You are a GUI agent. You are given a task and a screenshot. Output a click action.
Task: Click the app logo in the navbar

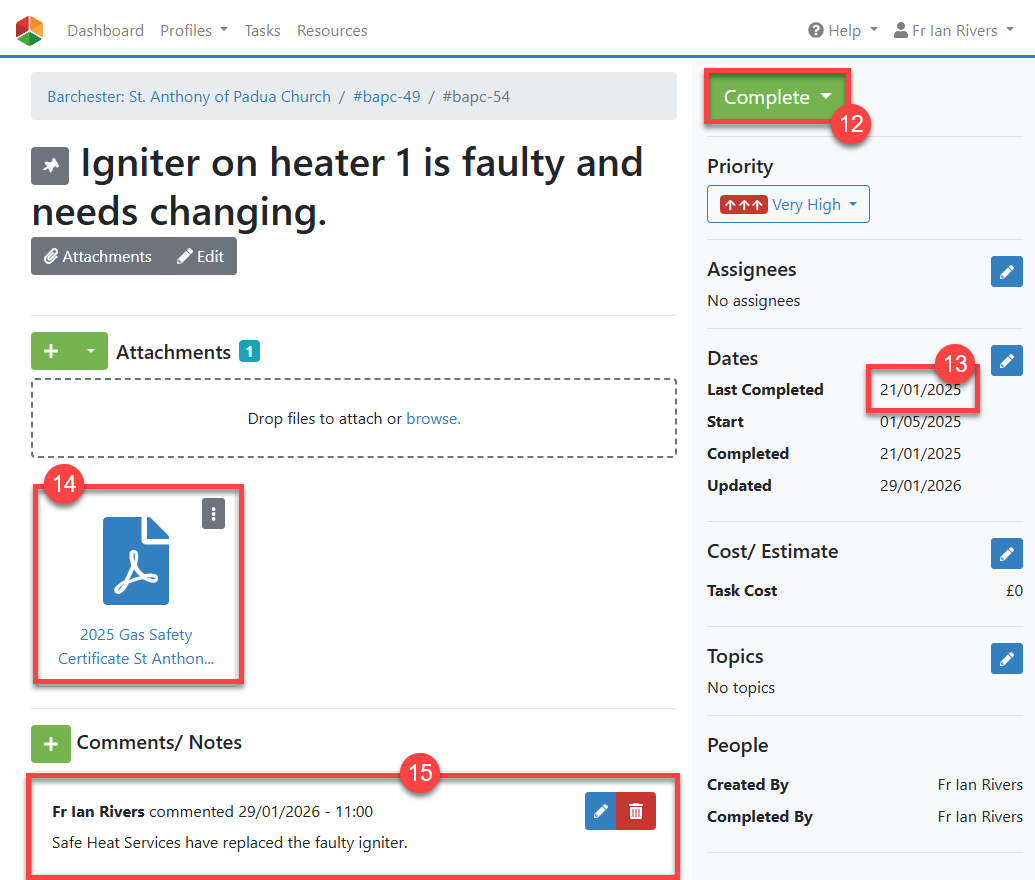click(x=30, y=30)
